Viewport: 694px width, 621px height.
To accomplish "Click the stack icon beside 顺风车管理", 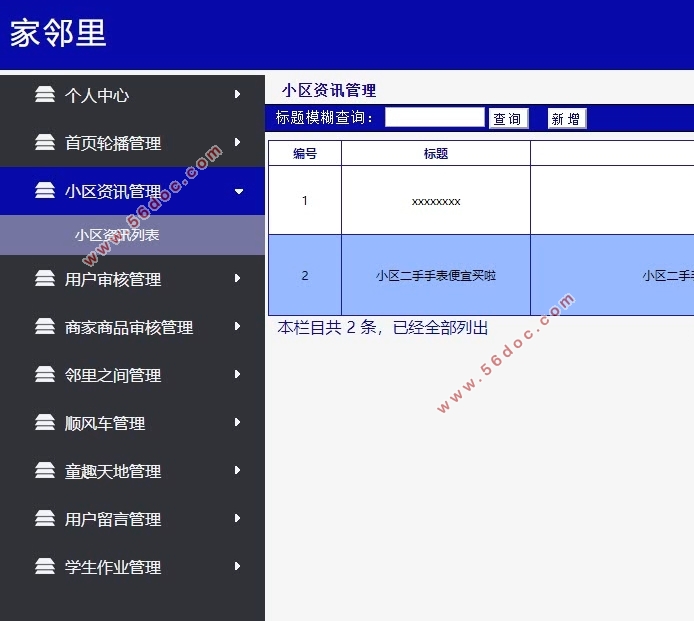I will click(45, 423).
